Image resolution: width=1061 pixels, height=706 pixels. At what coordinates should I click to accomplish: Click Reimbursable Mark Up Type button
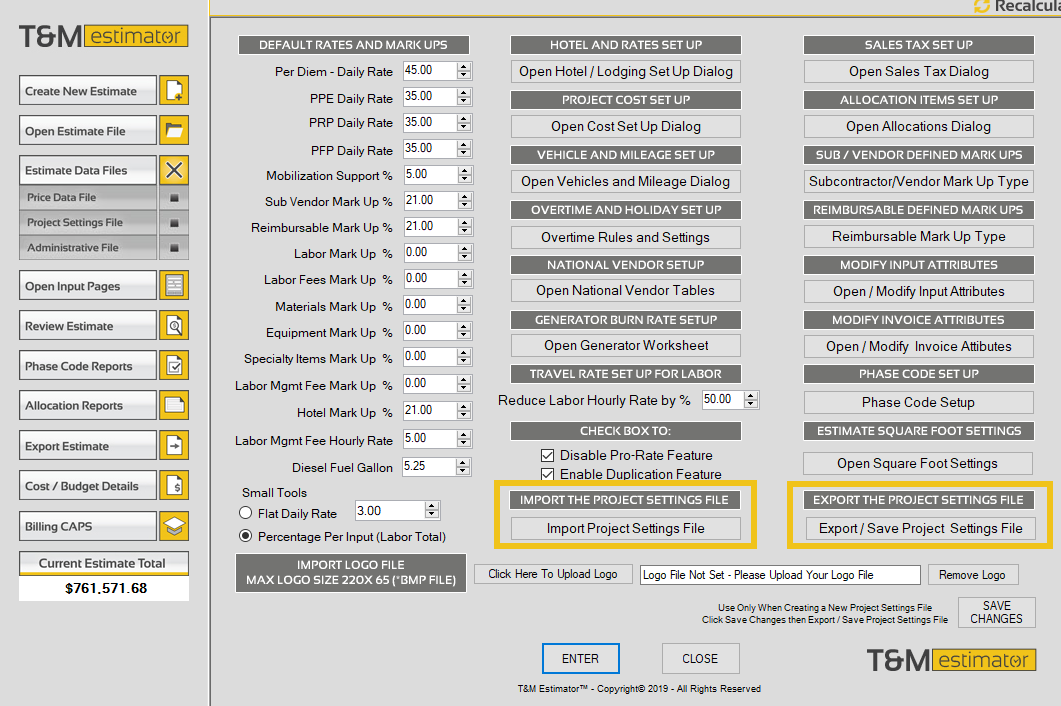pos(919,236)
